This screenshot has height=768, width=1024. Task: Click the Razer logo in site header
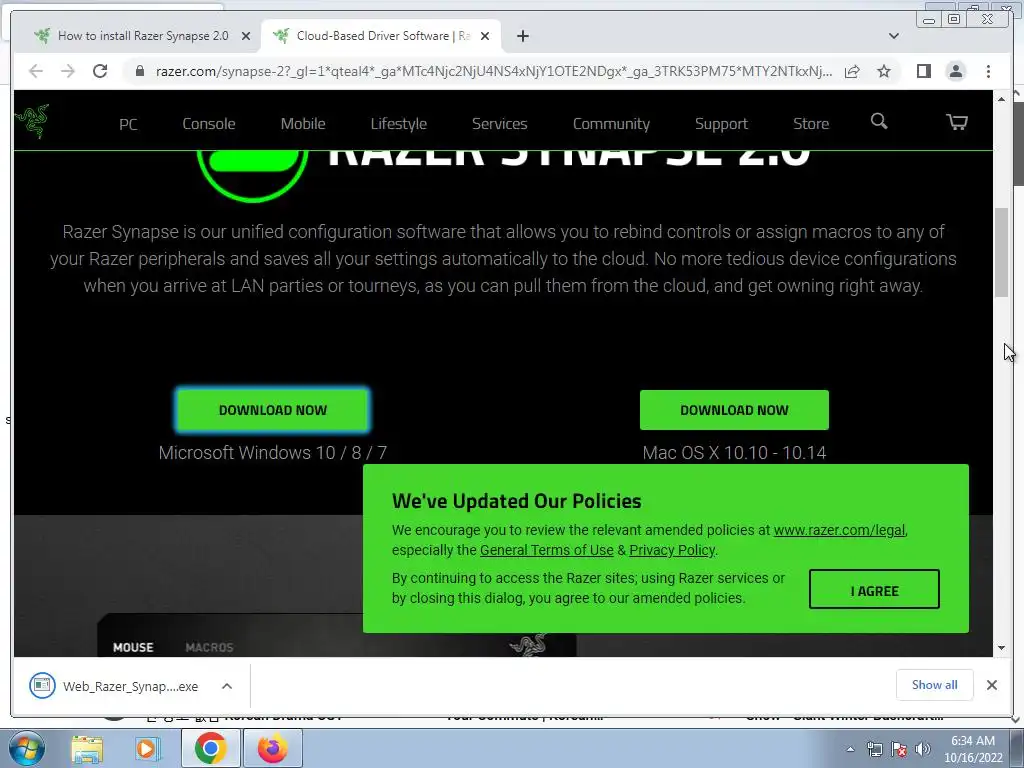click(32, 121)
